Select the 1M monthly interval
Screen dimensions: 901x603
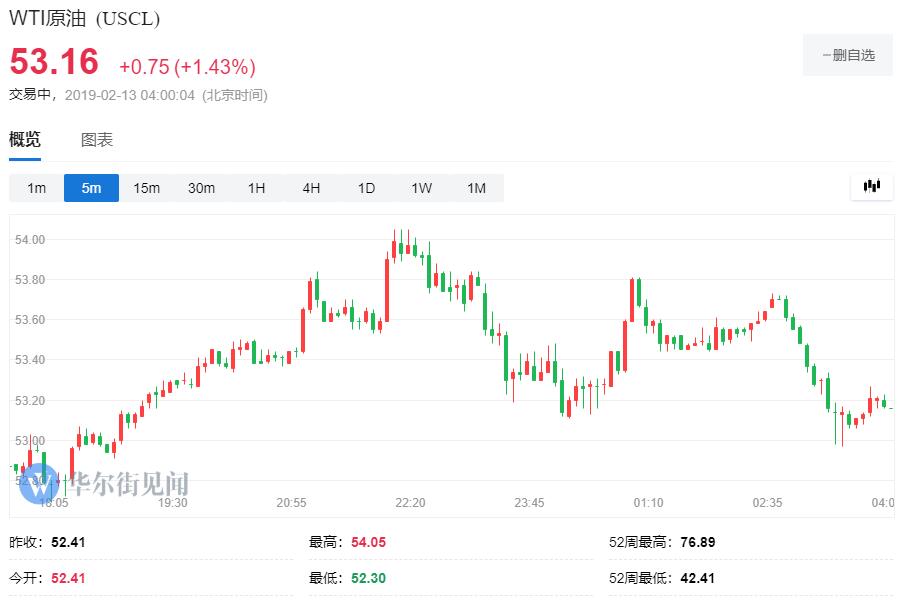tap(476, 188)
